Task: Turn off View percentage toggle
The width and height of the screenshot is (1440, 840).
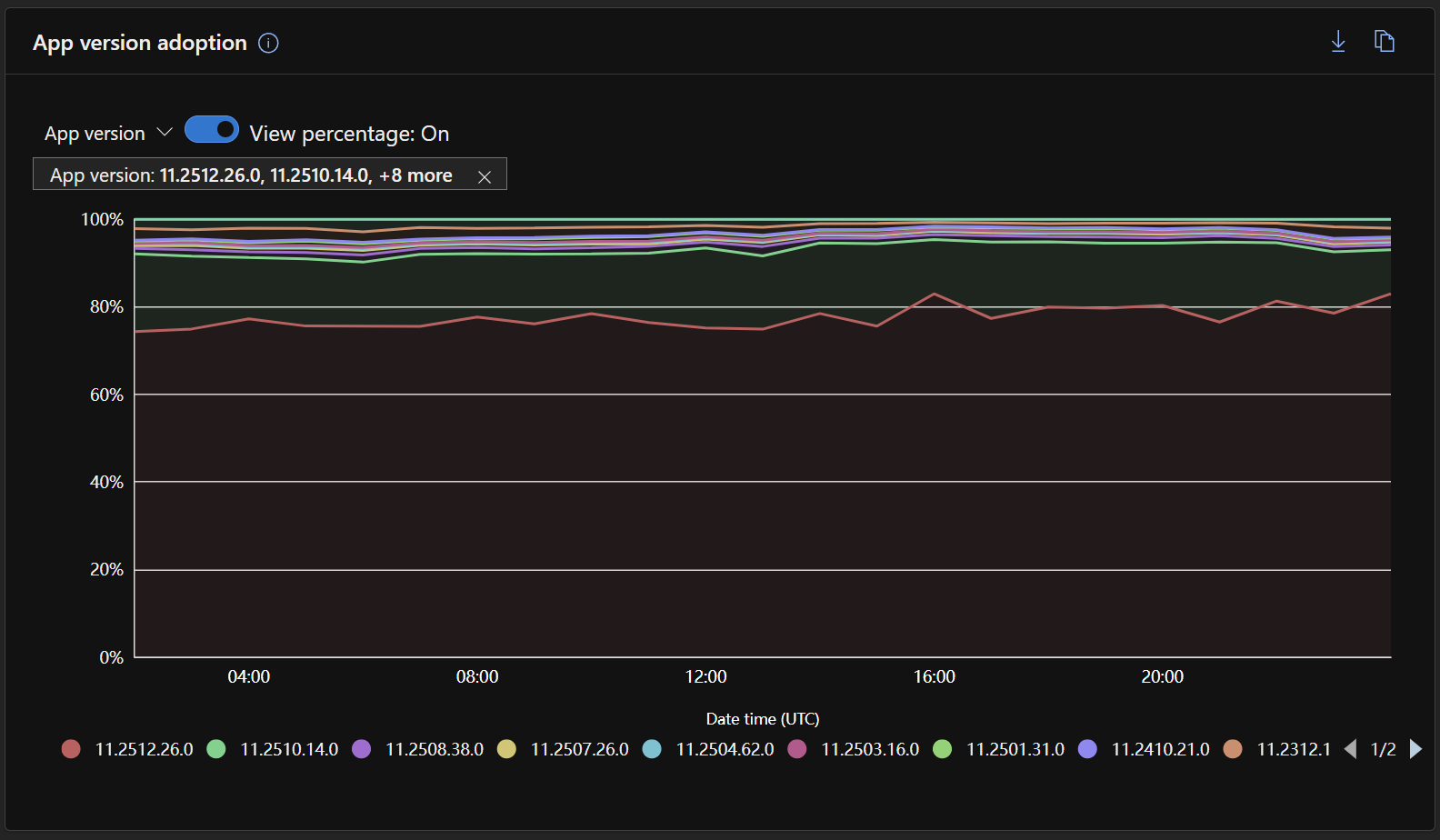Action: (x=212, y=130)
